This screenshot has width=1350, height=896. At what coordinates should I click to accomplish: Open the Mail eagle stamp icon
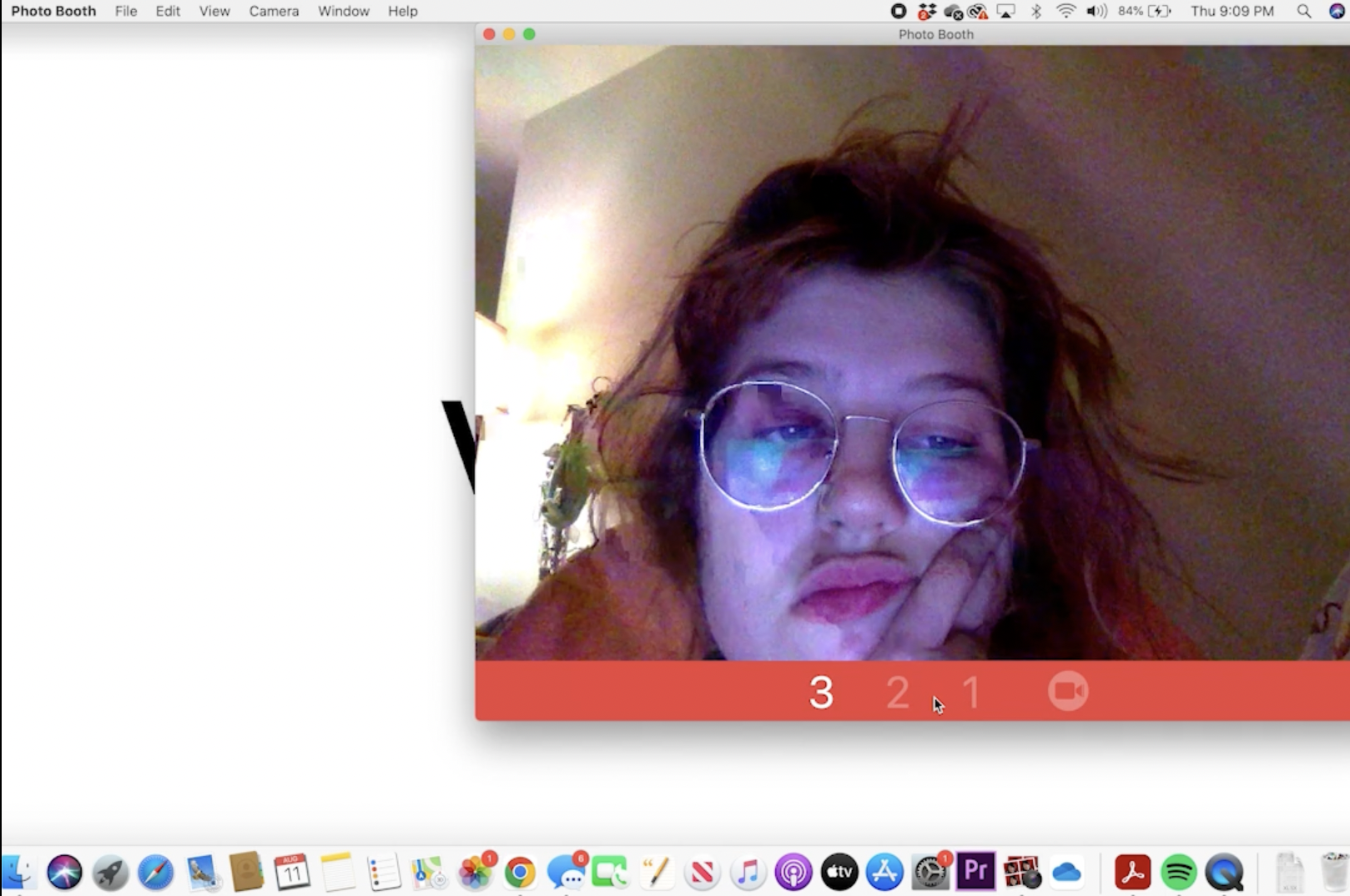pyautogui.click(x=201, y=873)
